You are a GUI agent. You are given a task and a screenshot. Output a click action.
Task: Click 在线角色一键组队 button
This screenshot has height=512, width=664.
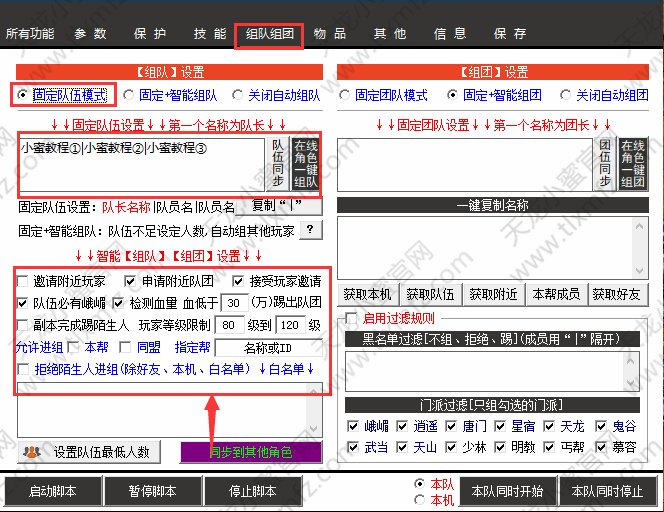point(306,164)
